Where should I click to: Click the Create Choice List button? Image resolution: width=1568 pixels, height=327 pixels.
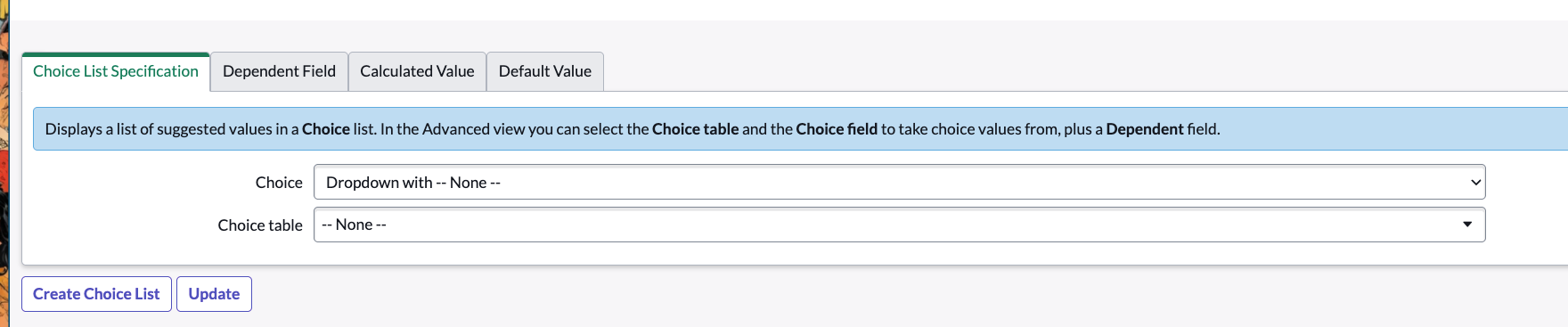(x=96, y=294)
